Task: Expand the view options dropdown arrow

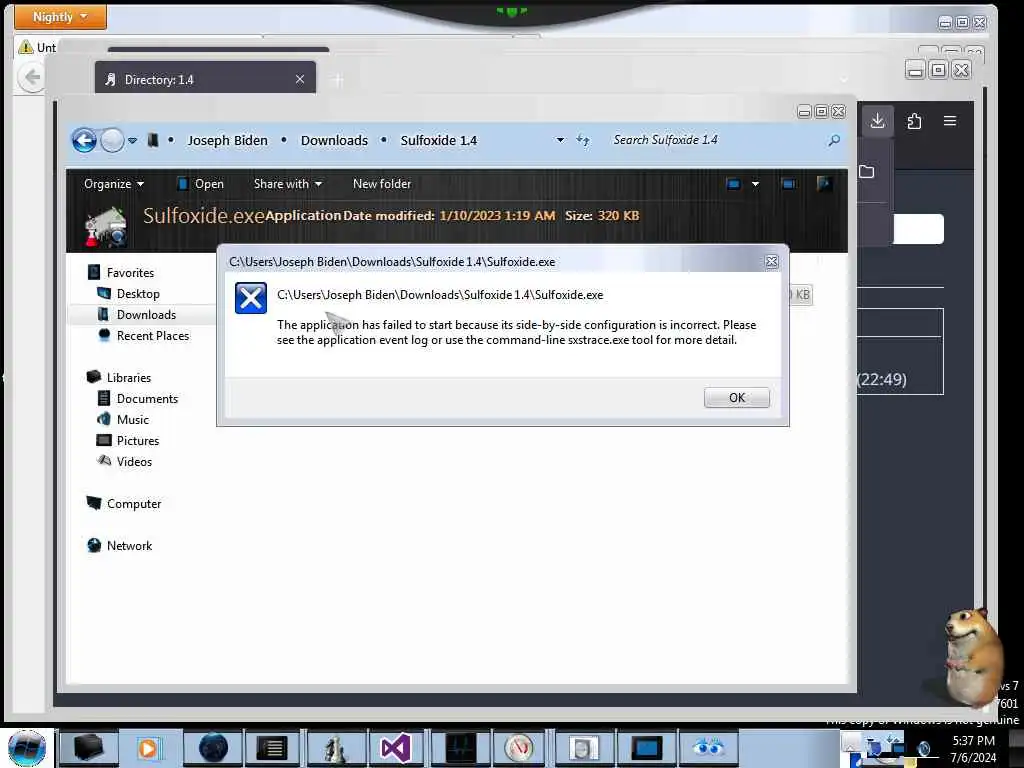Action: click(x=755, y=184)
